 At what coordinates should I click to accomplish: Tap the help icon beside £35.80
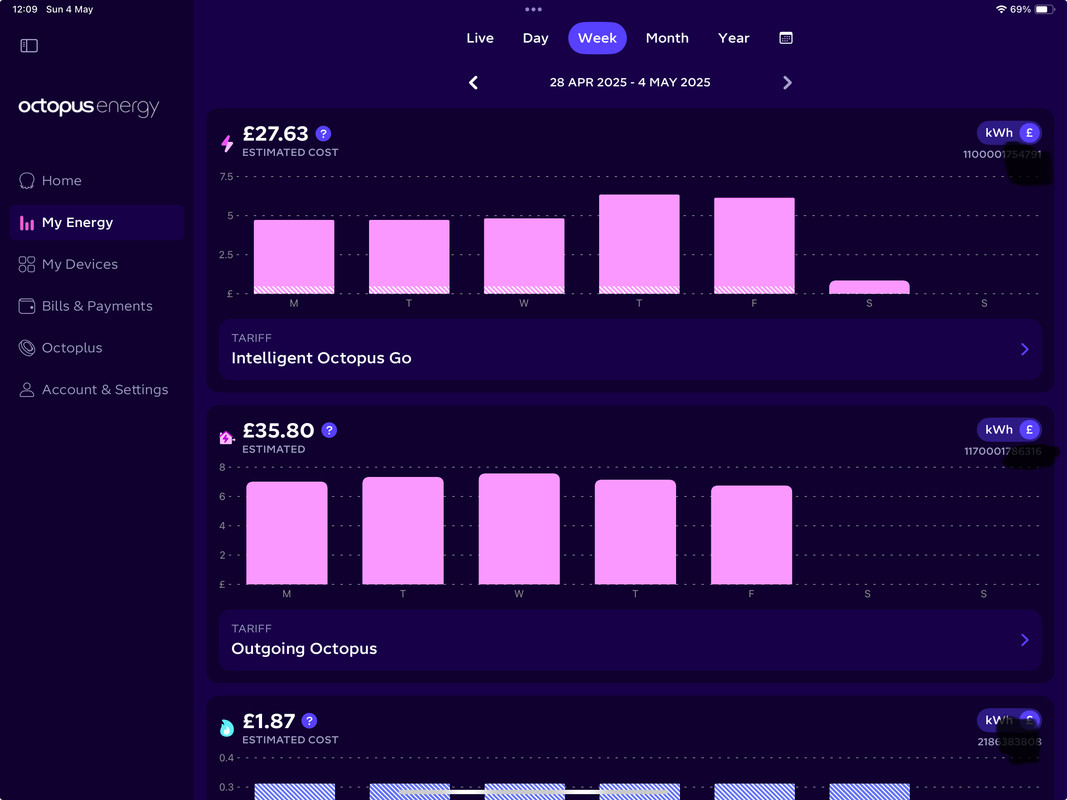[329, 430]
